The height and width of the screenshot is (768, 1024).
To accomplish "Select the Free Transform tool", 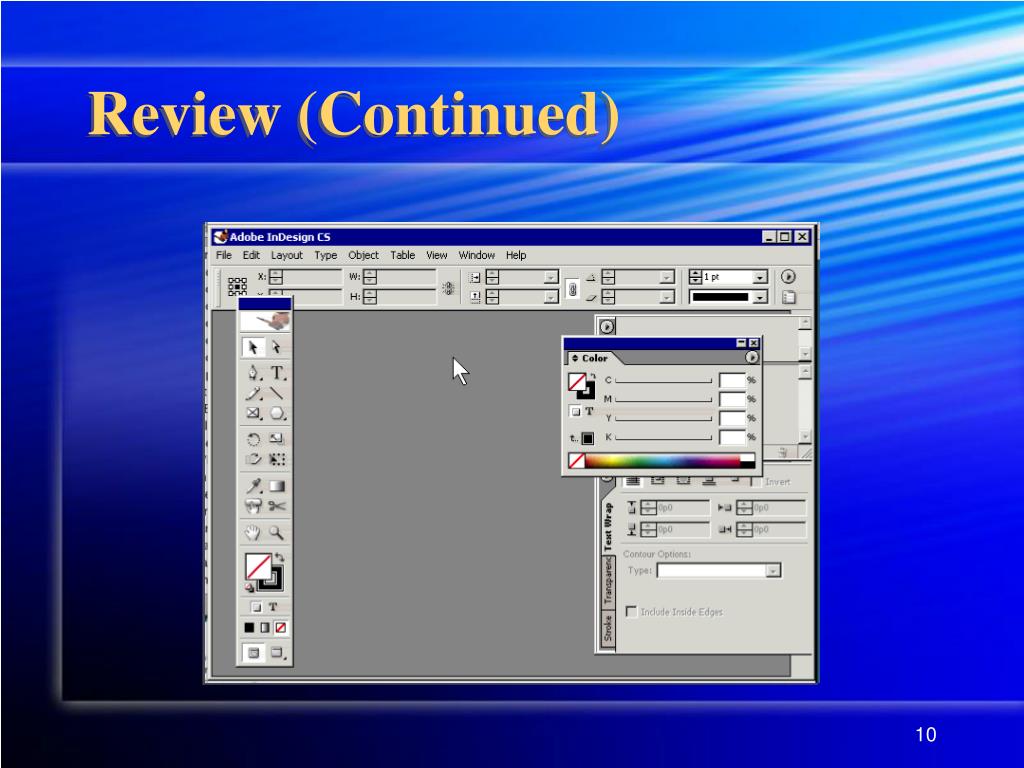I will (277, 459).
